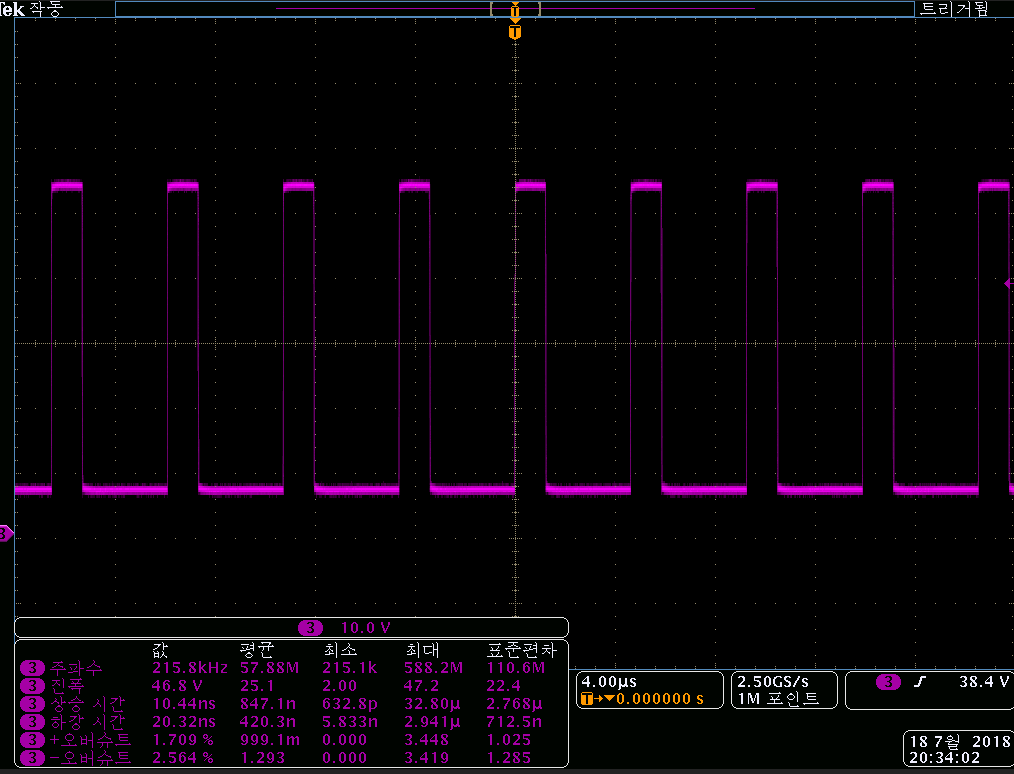Select the 1M 포인트 record length

click(778, 698)
